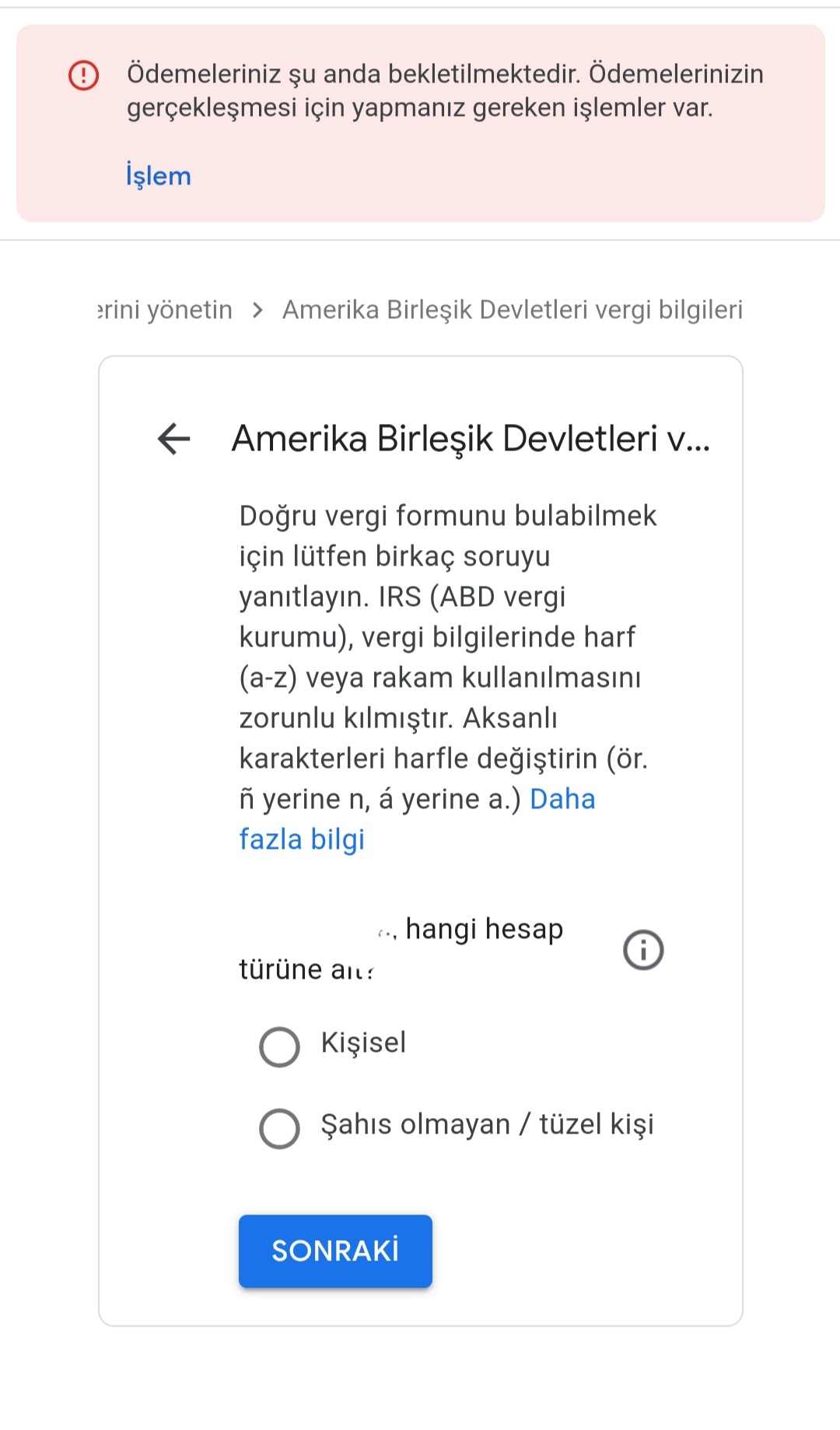Click the red warning icon in alert

point(84,75)
